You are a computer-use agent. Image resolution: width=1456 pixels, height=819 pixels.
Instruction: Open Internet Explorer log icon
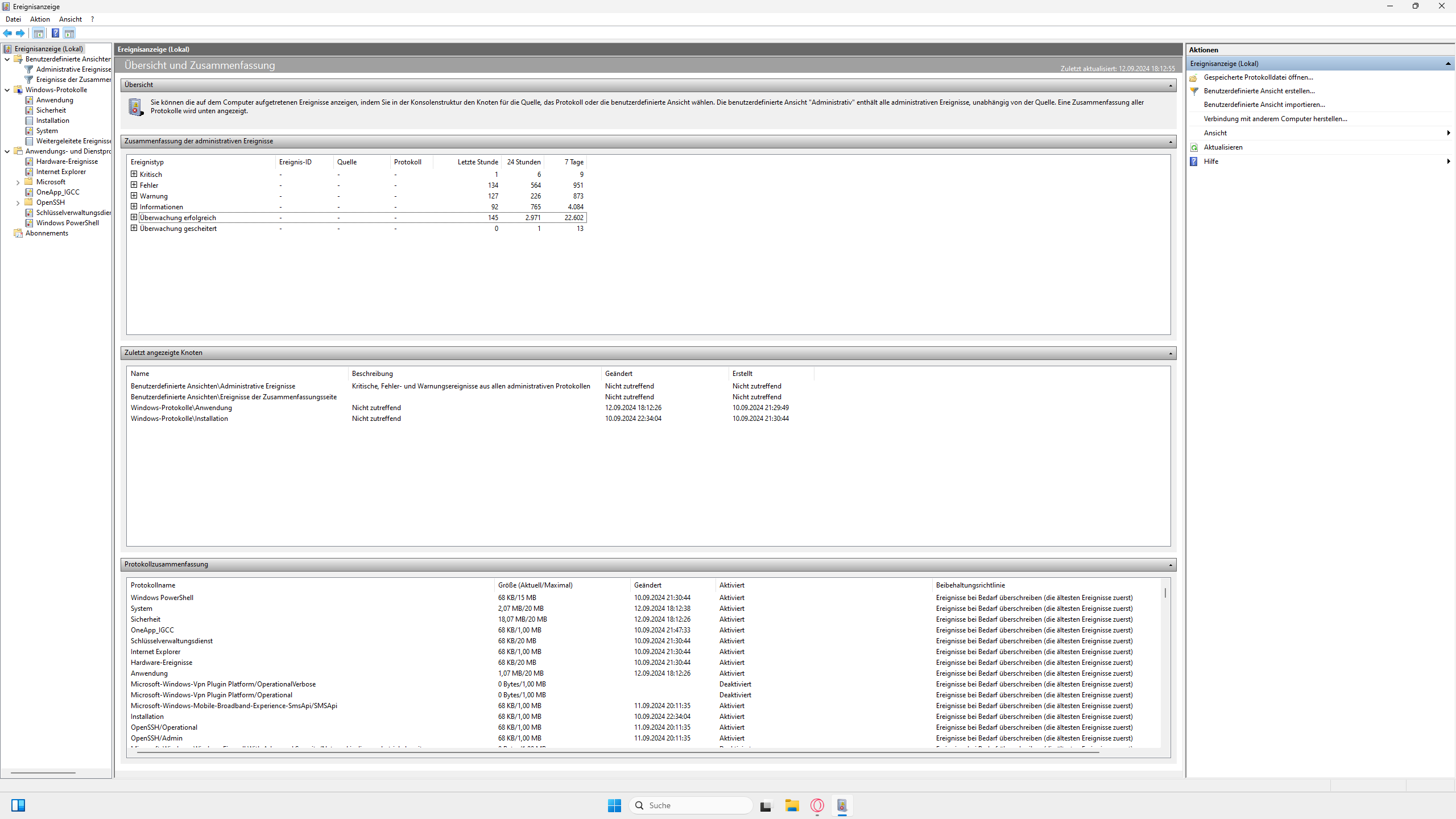(x=29, y=172)
